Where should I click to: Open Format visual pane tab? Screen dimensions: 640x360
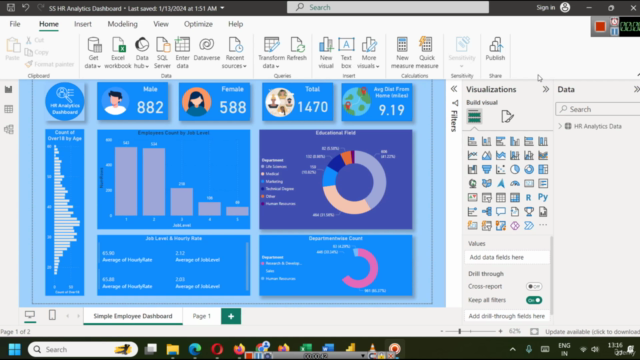[507, 117]
